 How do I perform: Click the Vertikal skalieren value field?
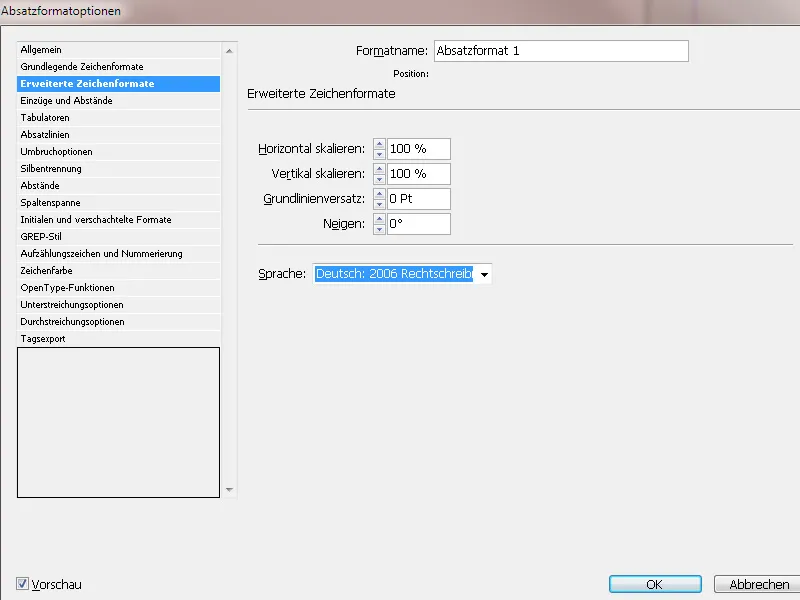pos(419,174)
